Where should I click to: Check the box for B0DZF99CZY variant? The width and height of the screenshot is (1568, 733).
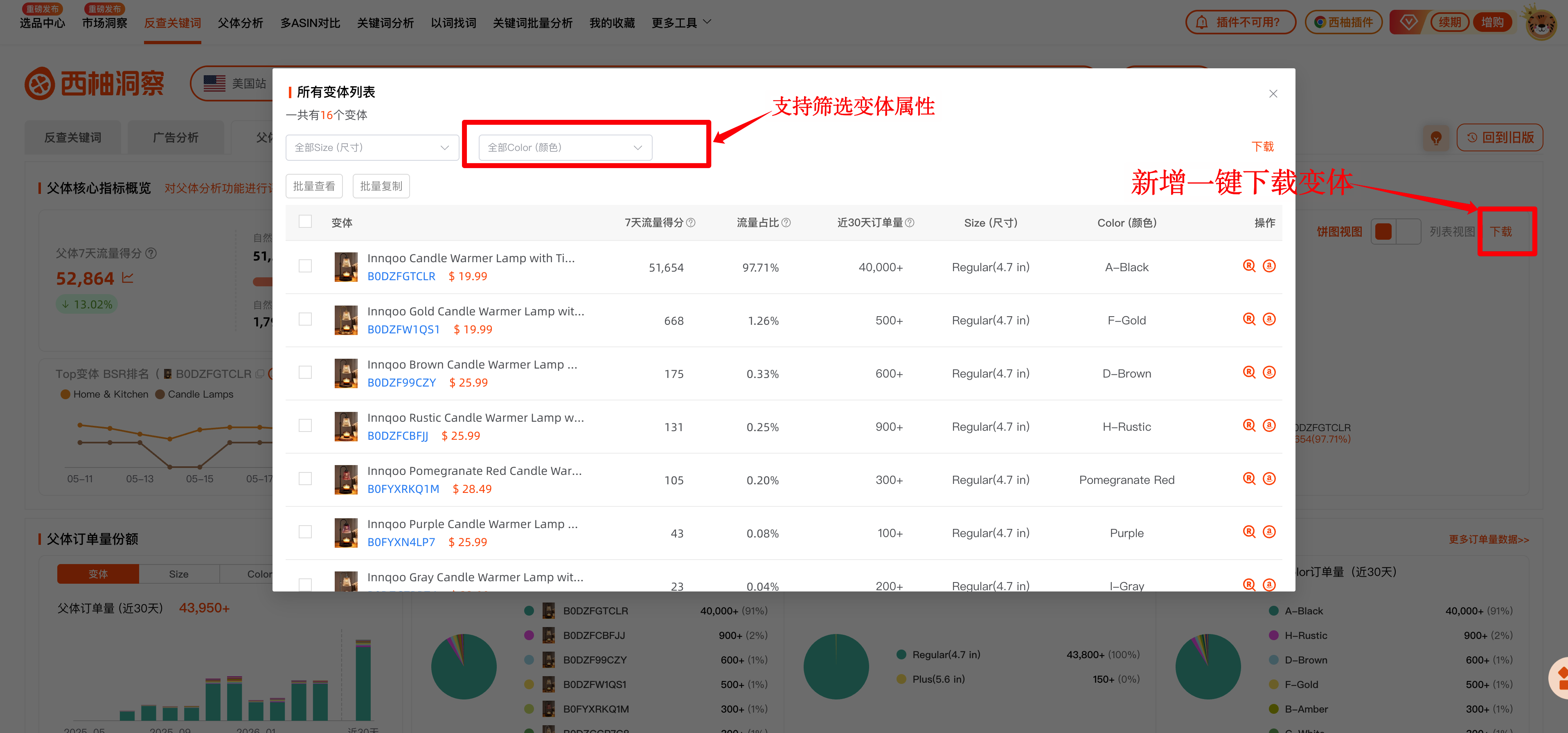coord(305,372)
